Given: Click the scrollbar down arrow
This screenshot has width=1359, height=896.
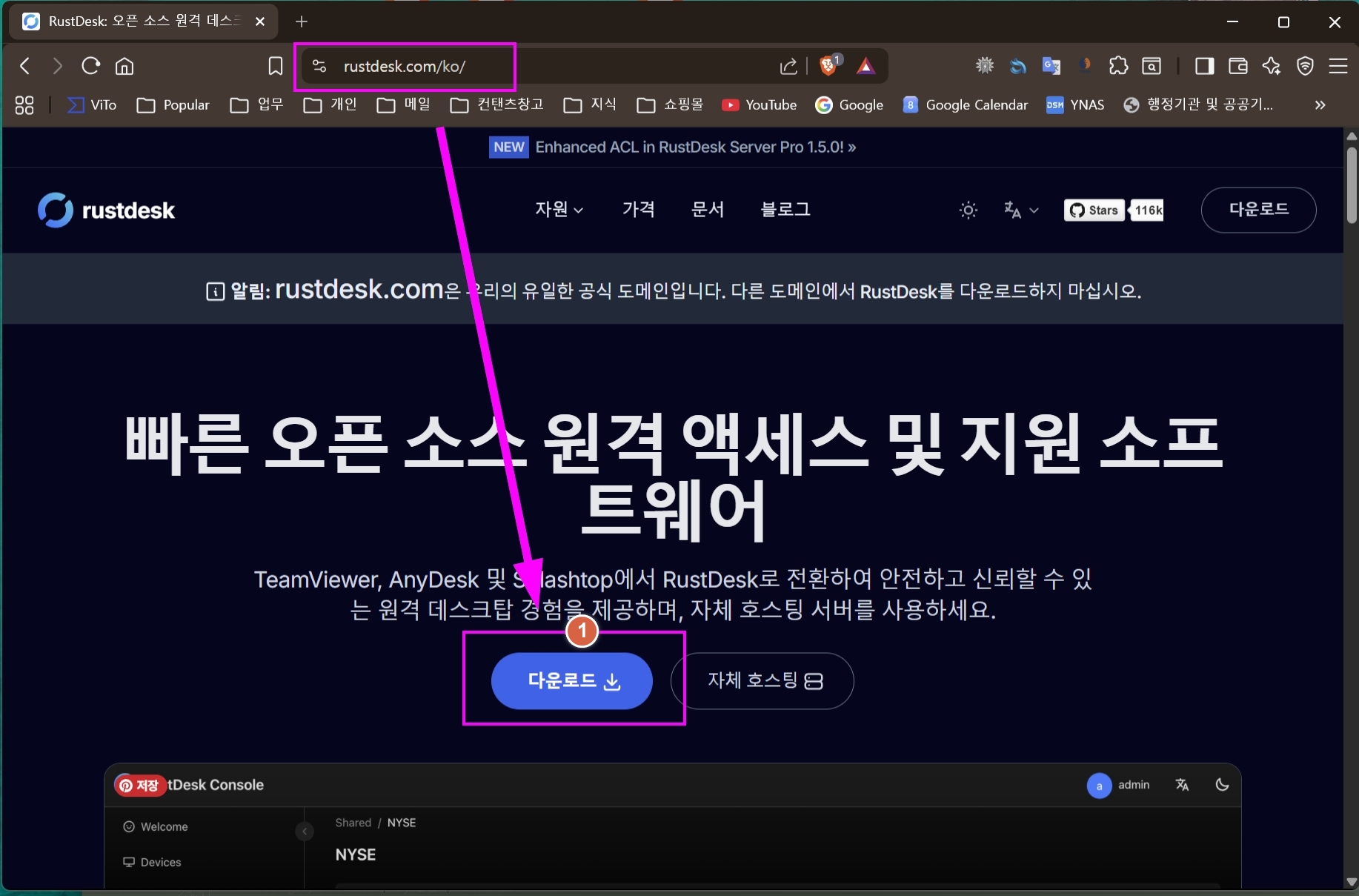Looking at the screenshot, I should click(1352, 882).
